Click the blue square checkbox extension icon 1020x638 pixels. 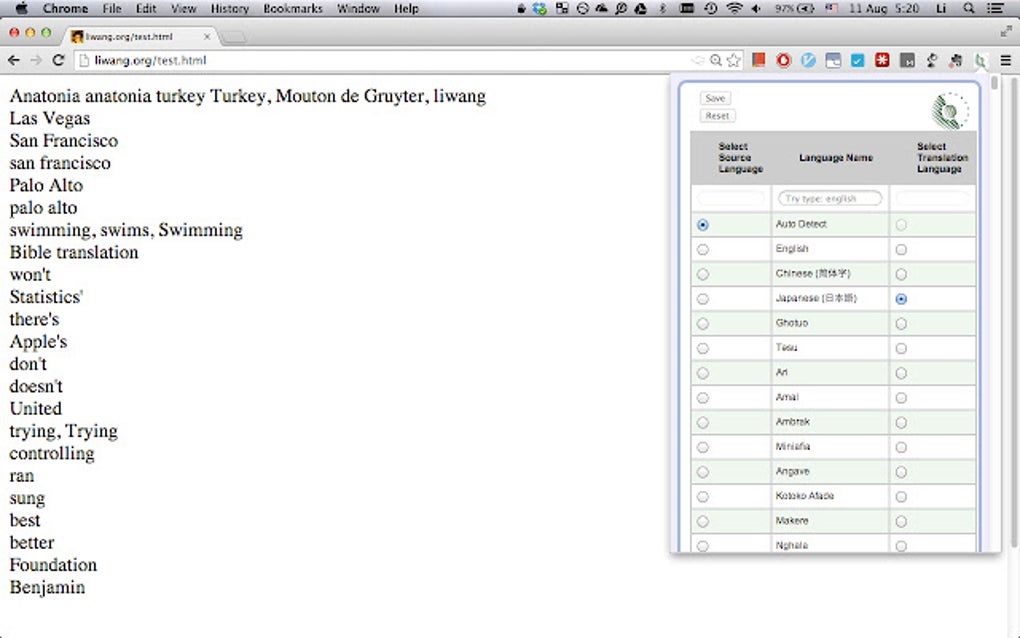(x=857, y=60)
